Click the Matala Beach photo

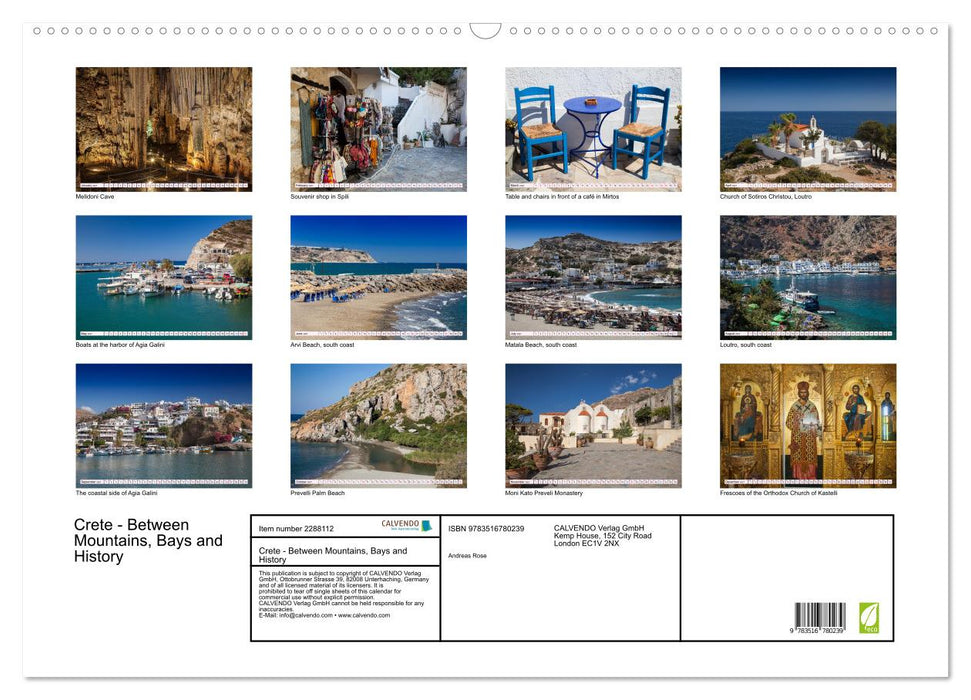pos(593,277)
